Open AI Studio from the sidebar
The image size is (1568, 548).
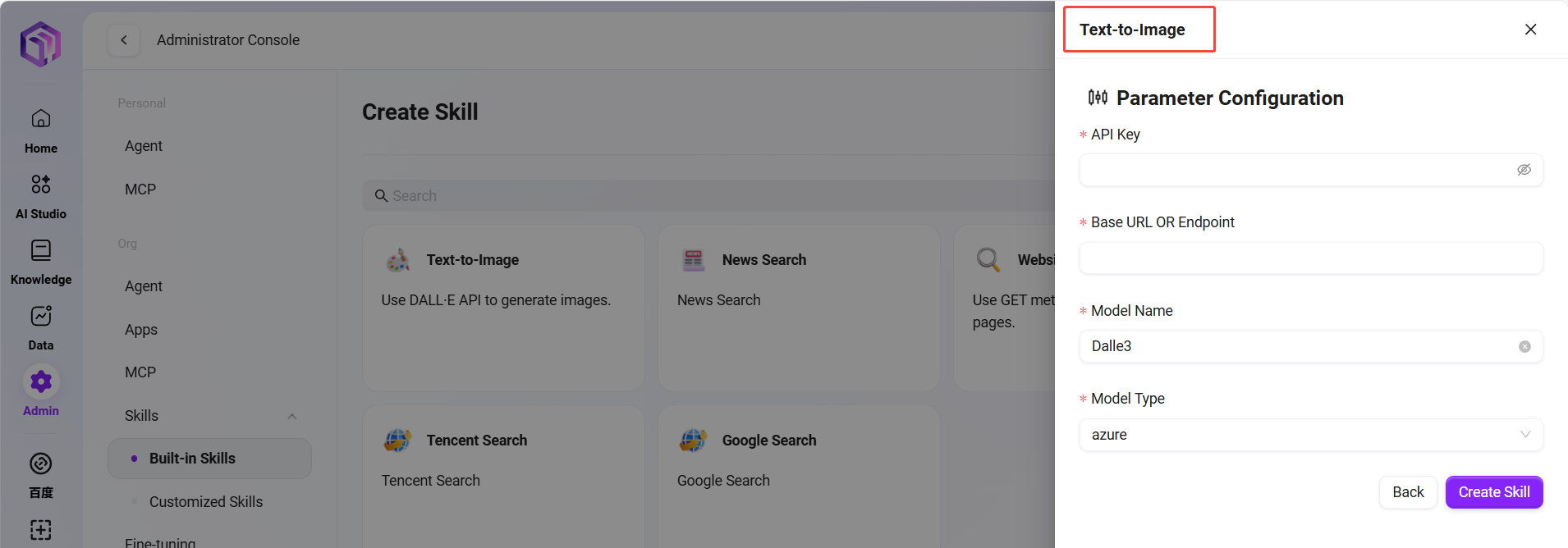pos(41,185)
